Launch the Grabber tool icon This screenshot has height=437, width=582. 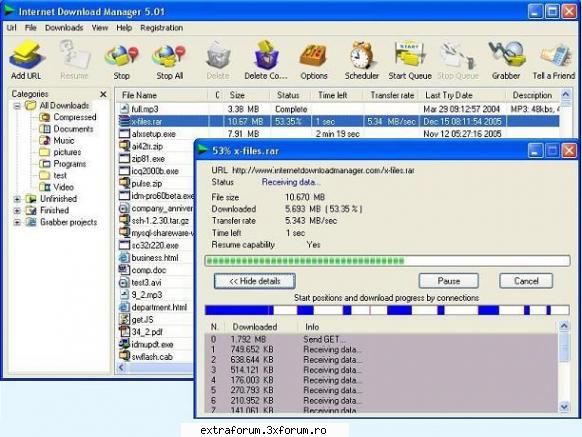(x=506, y=55)
